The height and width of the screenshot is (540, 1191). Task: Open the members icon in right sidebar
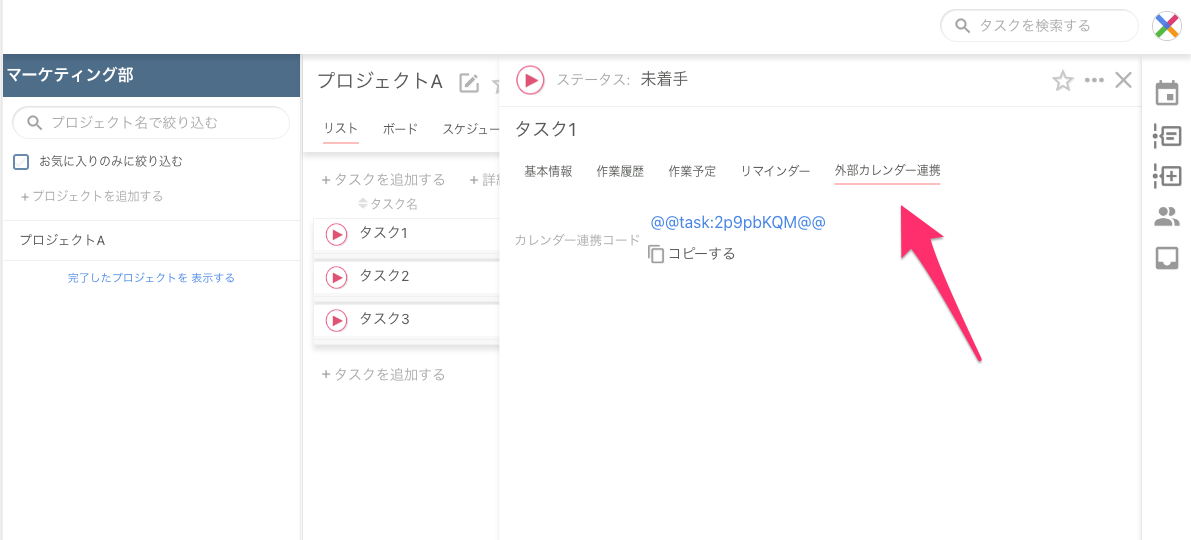click(x=1167, y=217)
